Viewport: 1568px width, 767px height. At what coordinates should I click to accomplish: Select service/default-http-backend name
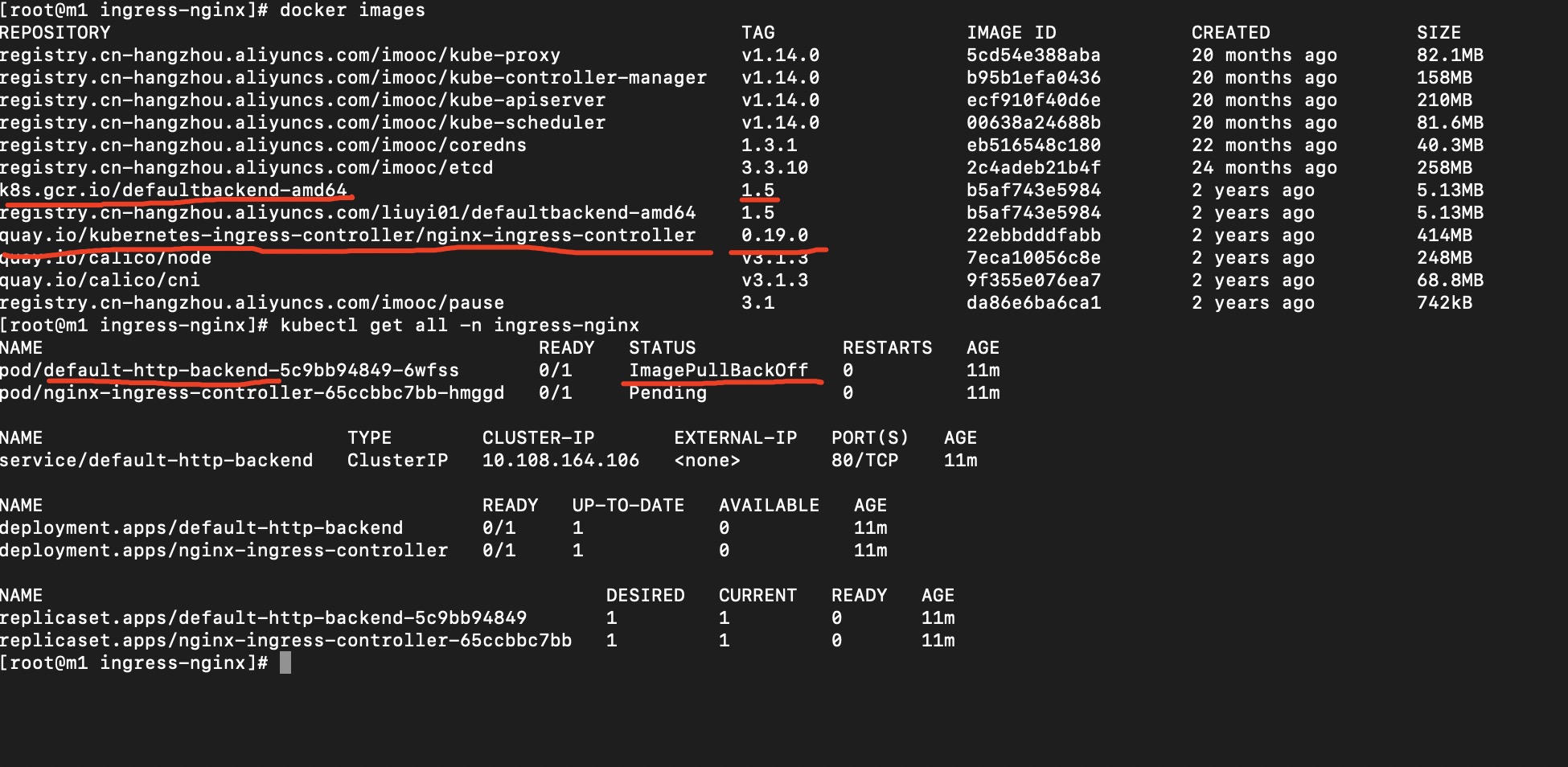156,461
